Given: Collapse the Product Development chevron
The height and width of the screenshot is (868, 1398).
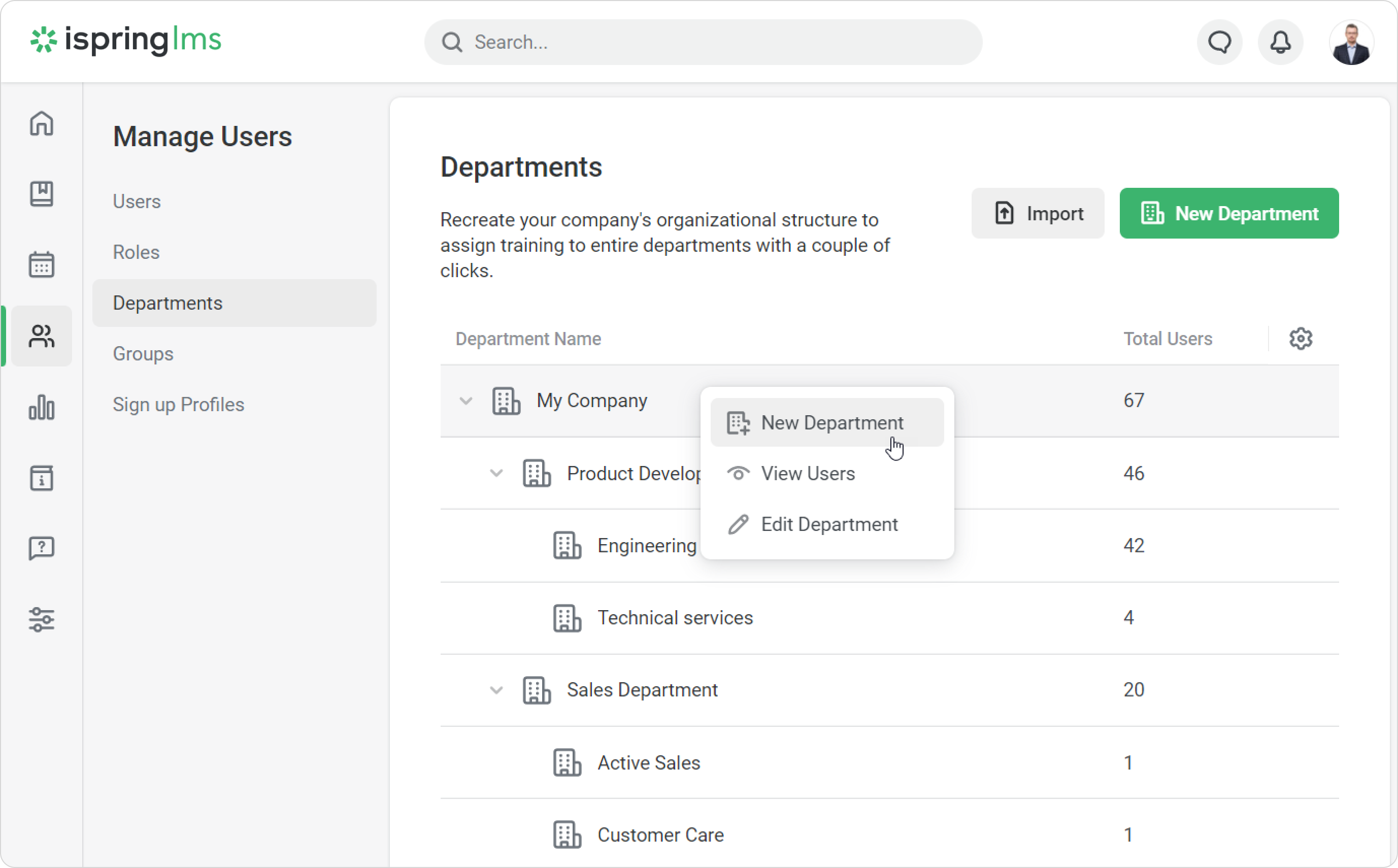Looking at the screenshot, I should (496, 473).
